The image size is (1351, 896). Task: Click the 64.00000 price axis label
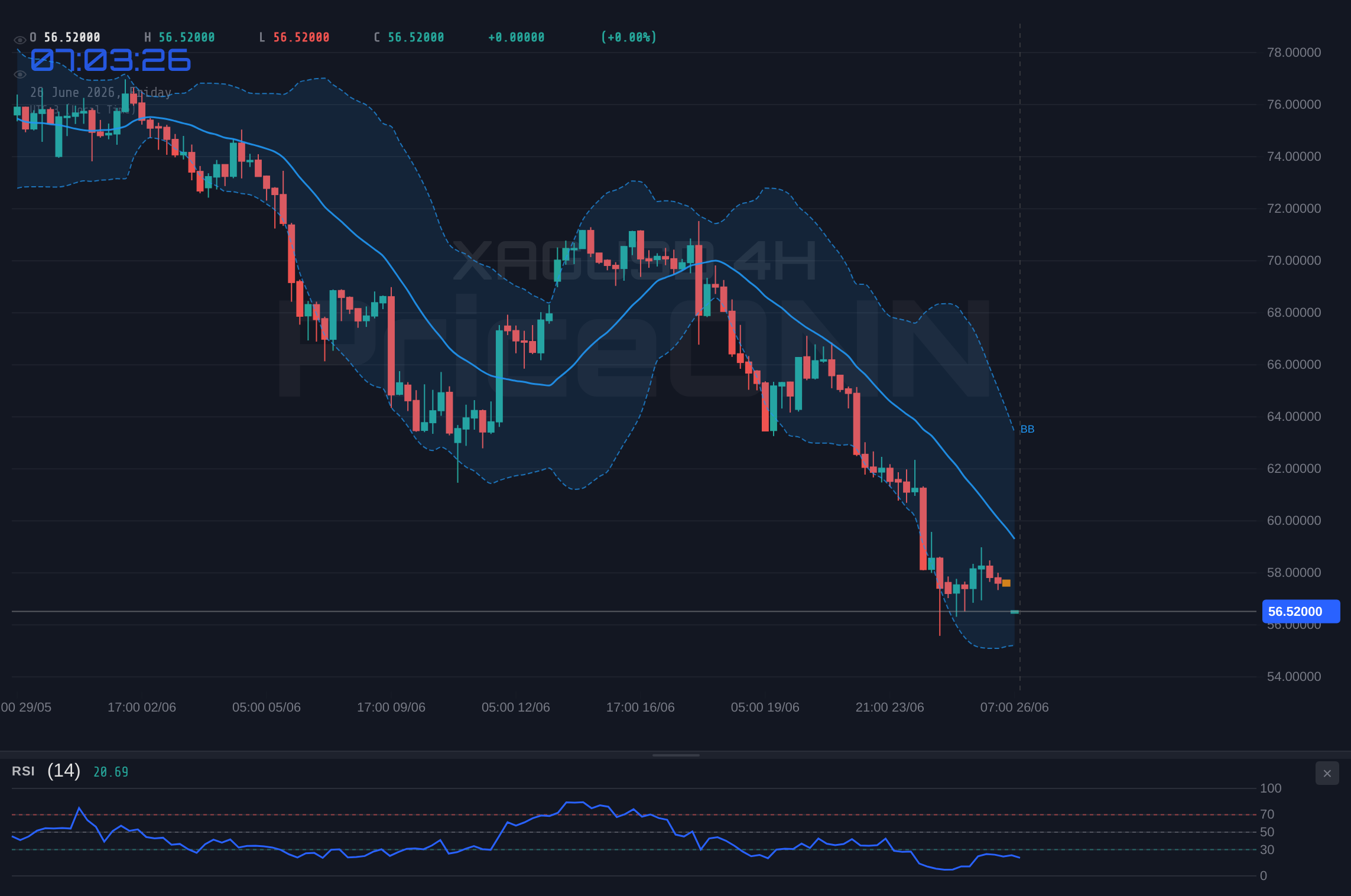tap(1294, 417)
